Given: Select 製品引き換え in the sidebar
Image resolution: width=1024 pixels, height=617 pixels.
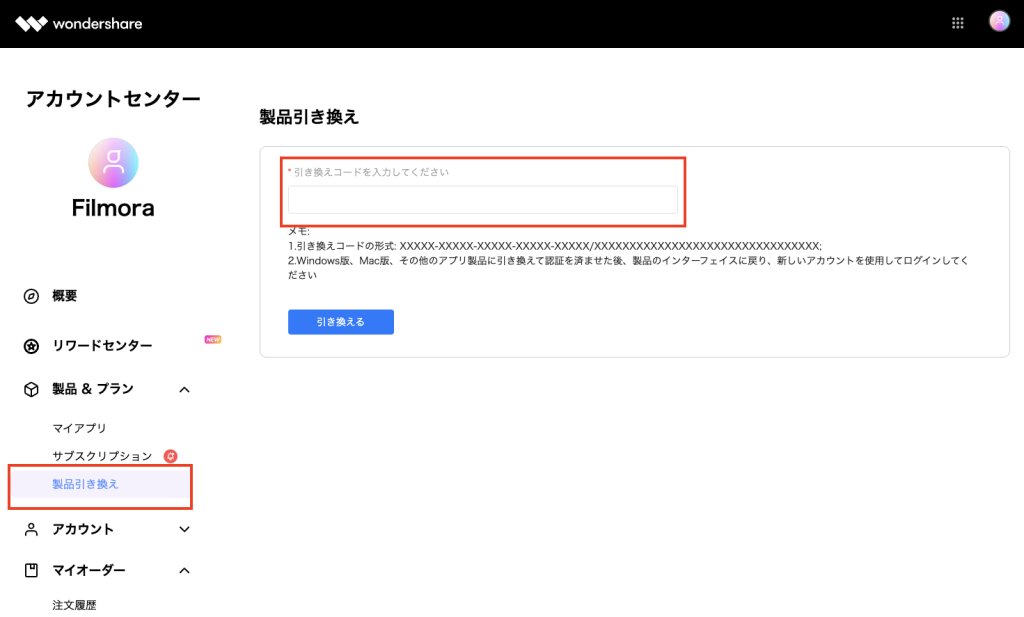Looking at the screenshot, I should [85, 484].
